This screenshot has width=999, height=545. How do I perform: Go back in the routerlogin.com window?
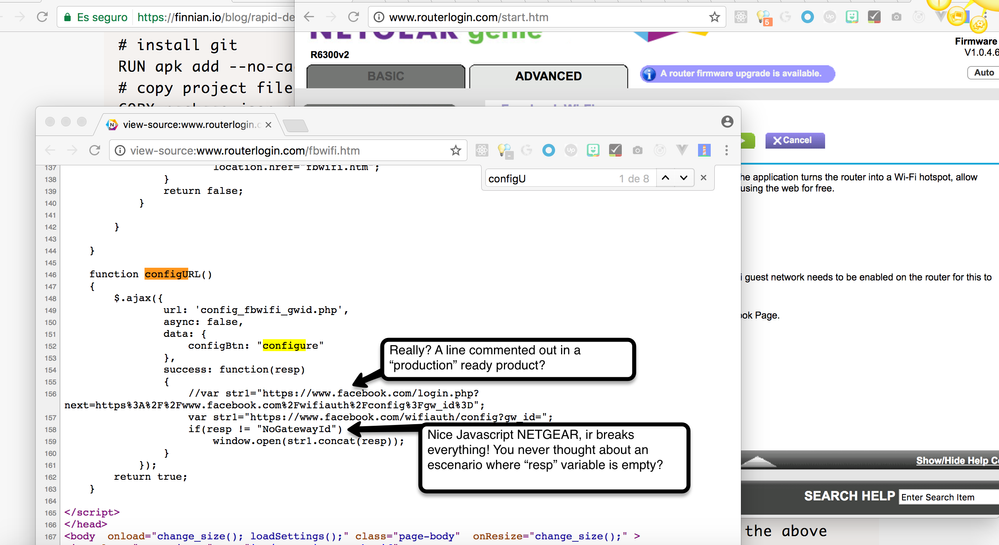pos(309,17)
